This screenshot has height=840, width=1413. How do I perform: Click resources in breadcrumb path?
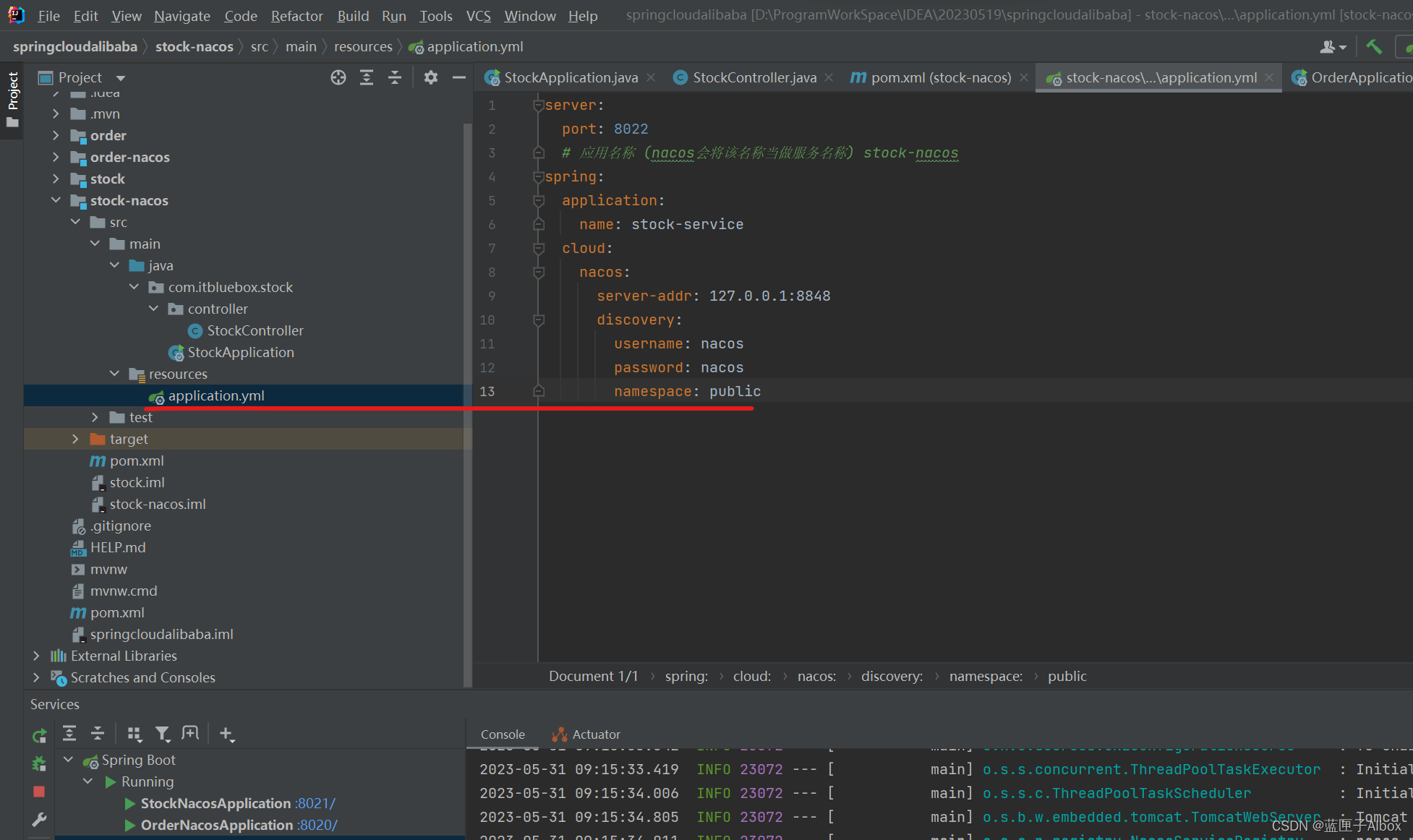pos(363,47)
